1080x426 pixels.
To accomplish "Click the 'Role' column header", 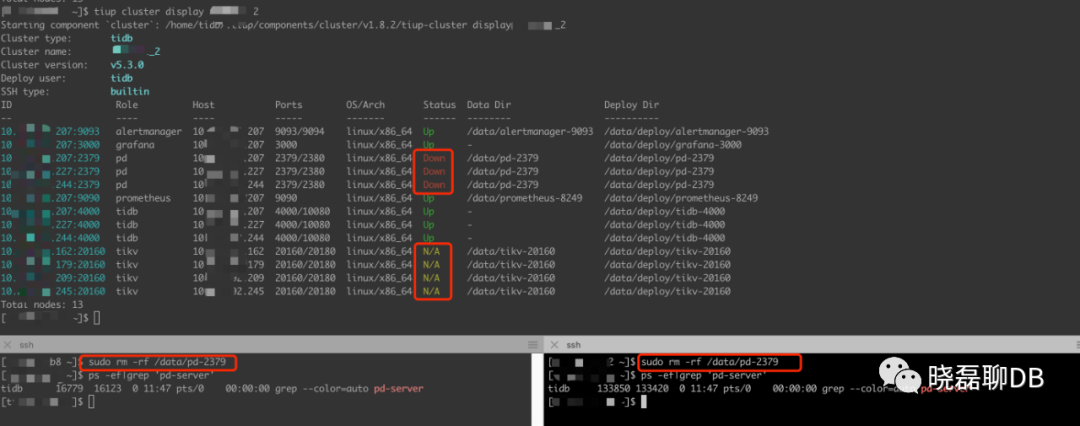I will [x=127, y=105].
